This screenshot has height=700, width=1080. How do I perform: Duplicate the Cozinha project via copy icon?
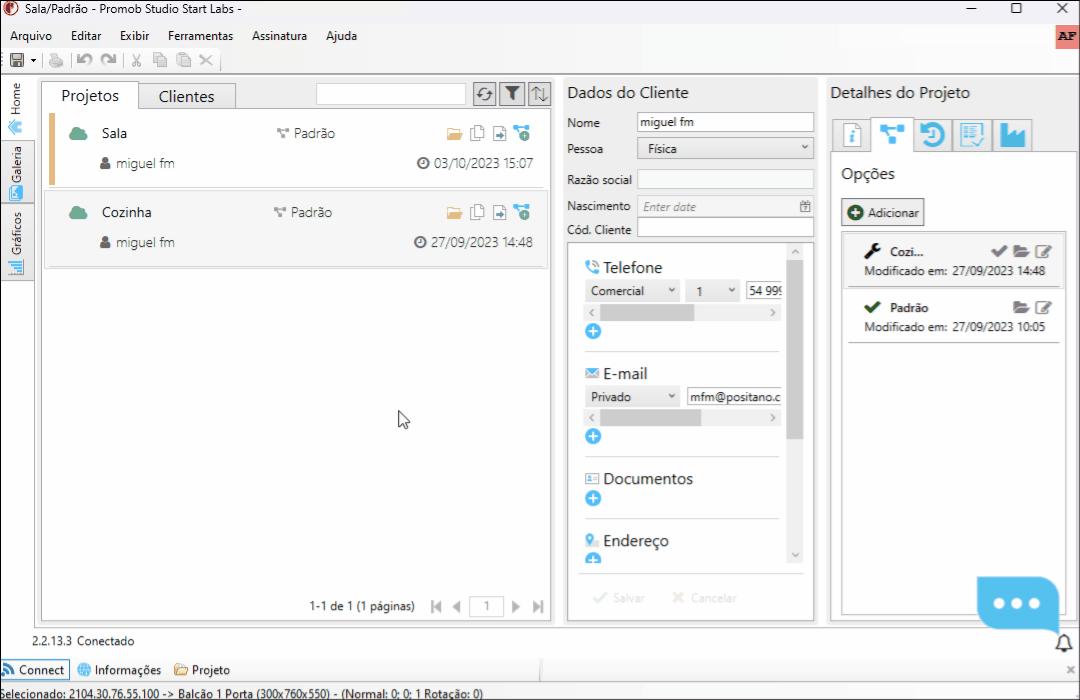tap(477, 213)
